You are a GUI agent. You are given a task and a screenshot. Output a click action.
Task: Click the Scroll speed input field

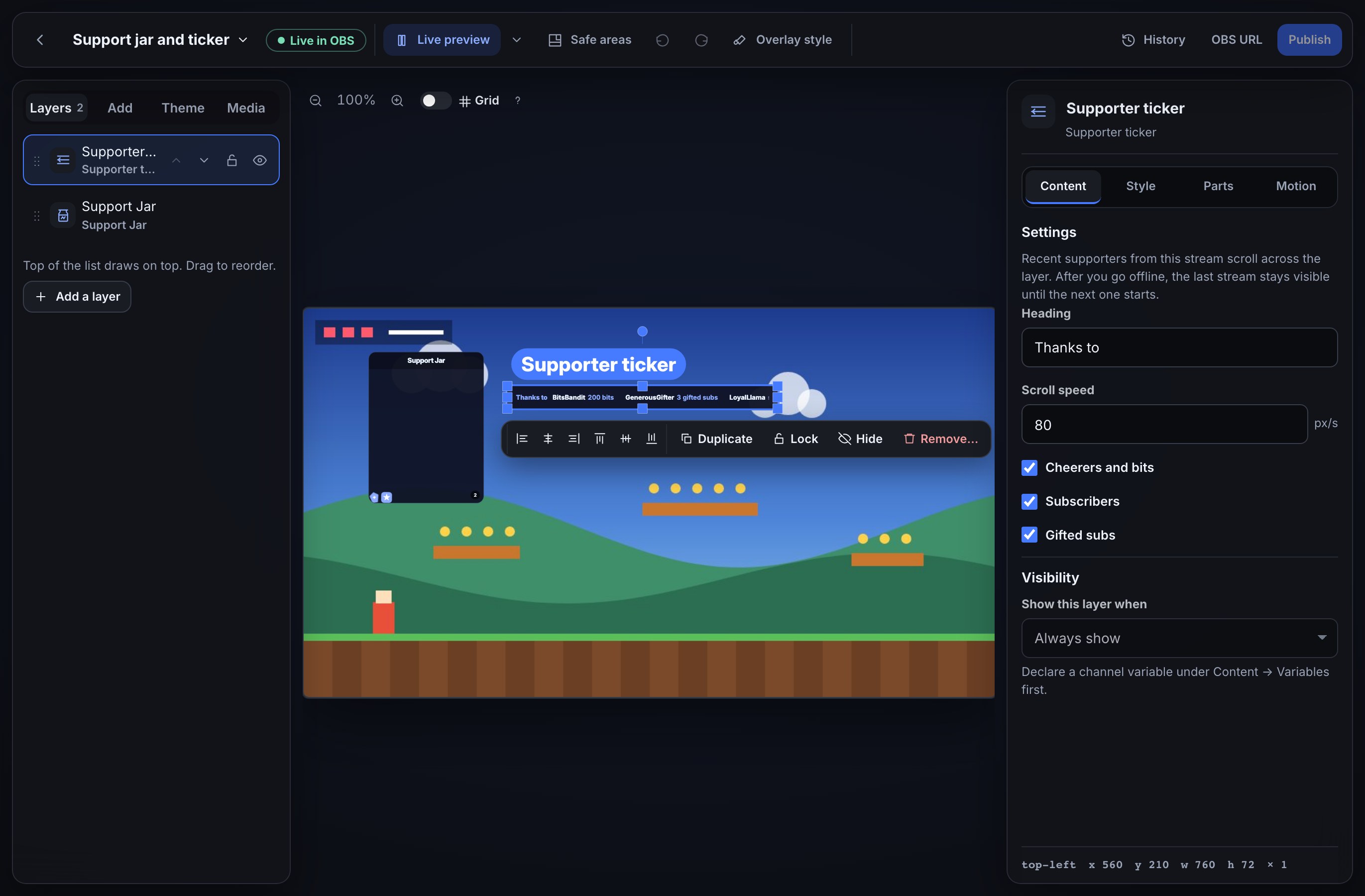[1164, 425]
